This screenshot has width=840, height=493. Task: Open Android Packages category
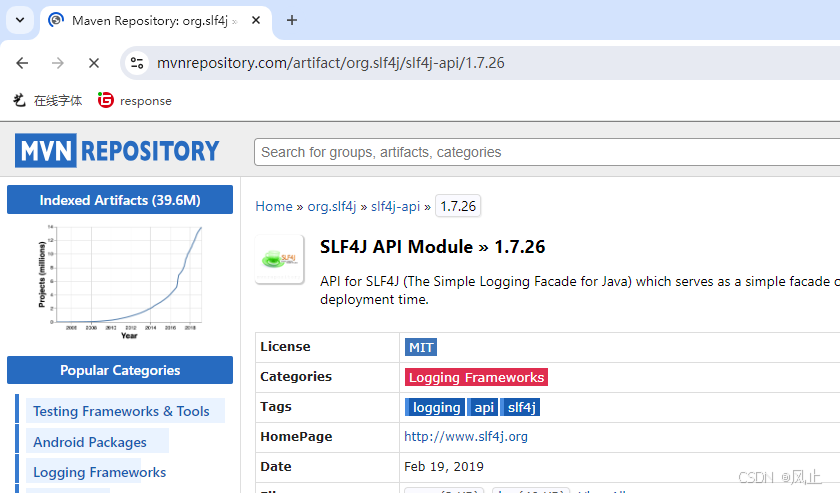pyautogui.click(x=90, y=442)
